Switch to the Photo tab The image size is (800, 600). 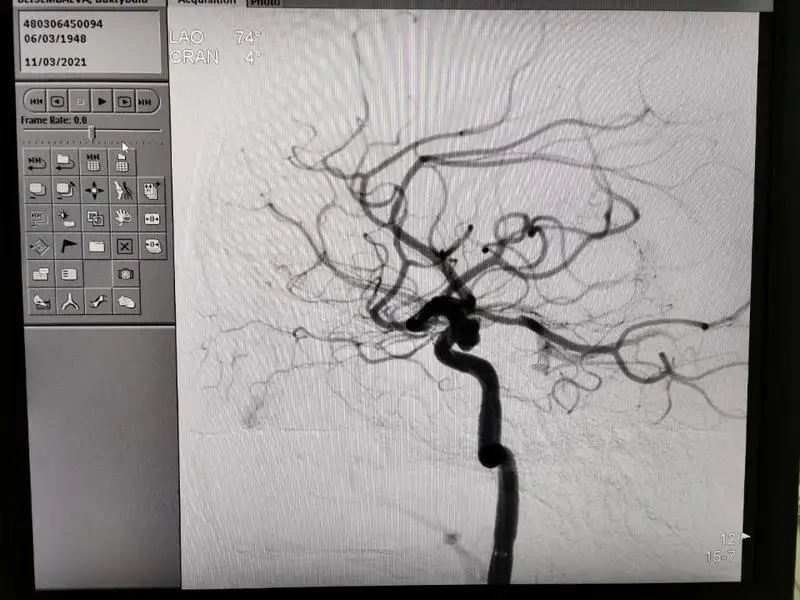click(x=264, y=3)
